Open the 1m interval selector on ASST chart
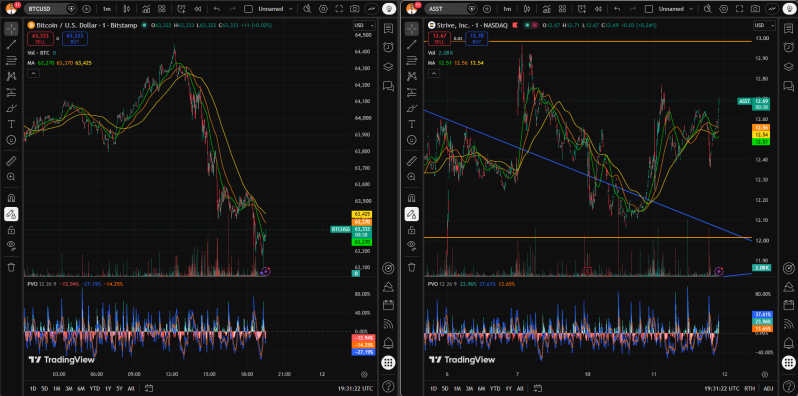The height and width of the screenshot is (396, 798). pyautogui.click(x=507, y=9)
